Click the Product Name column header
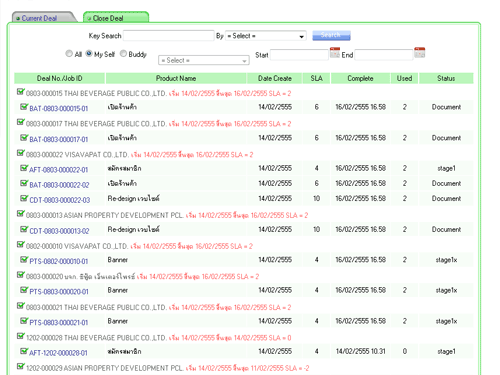 click(176, 78)
